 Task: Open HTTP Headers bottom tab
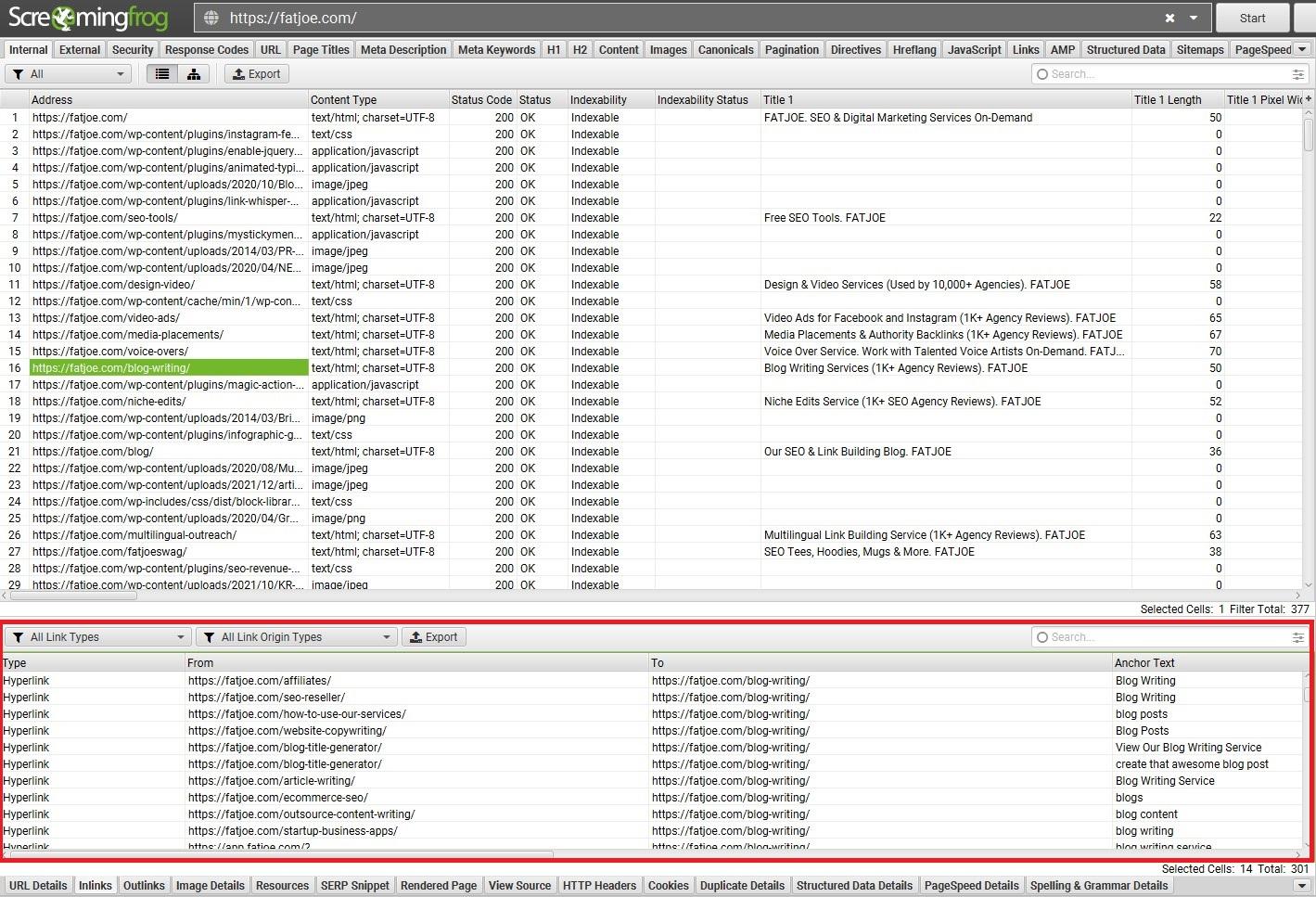(x=599, y=886)
